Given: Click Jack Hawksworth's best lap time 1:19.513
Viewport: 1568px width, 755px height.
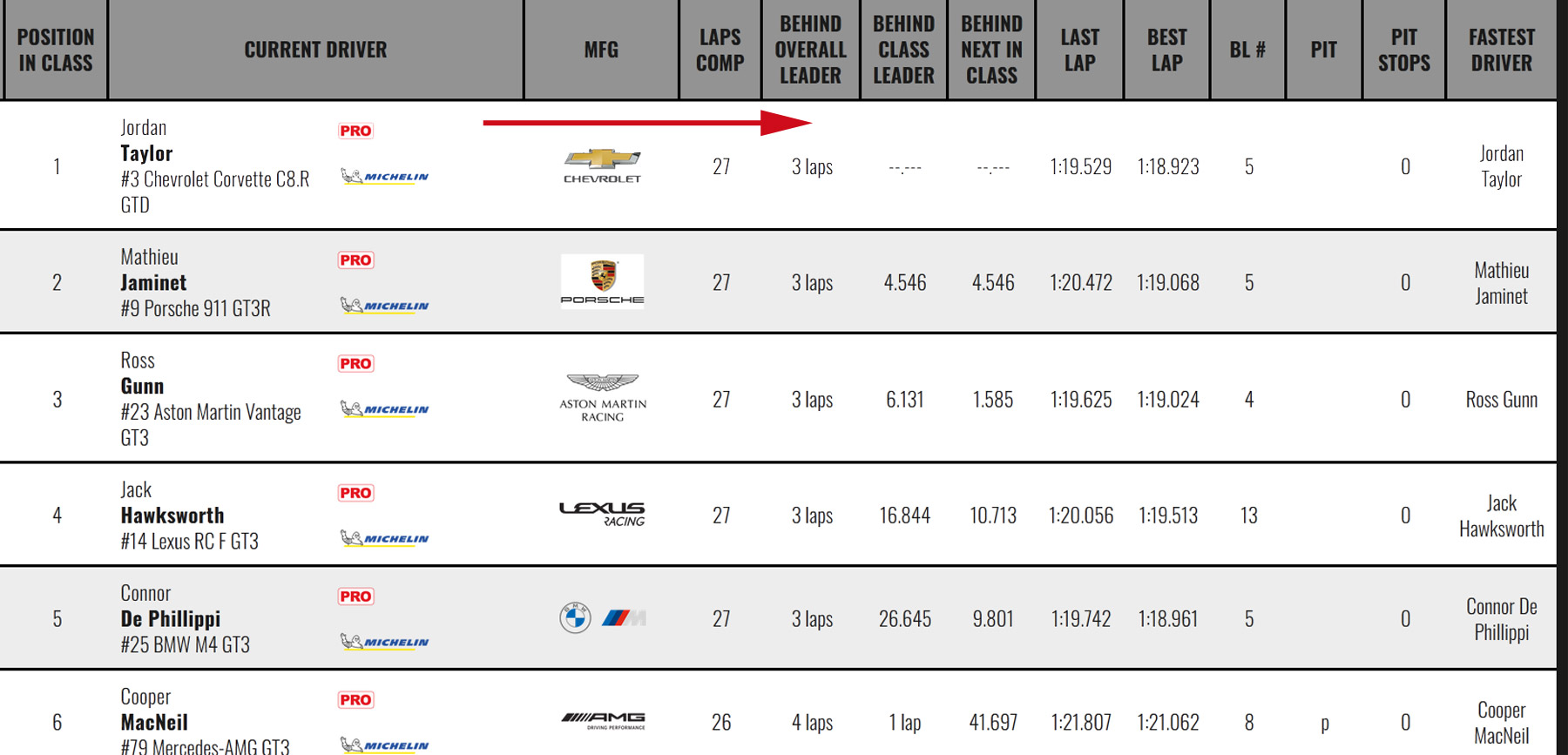Looking at the screenshot, I should pyautogui.click(x=1167, y=516).
